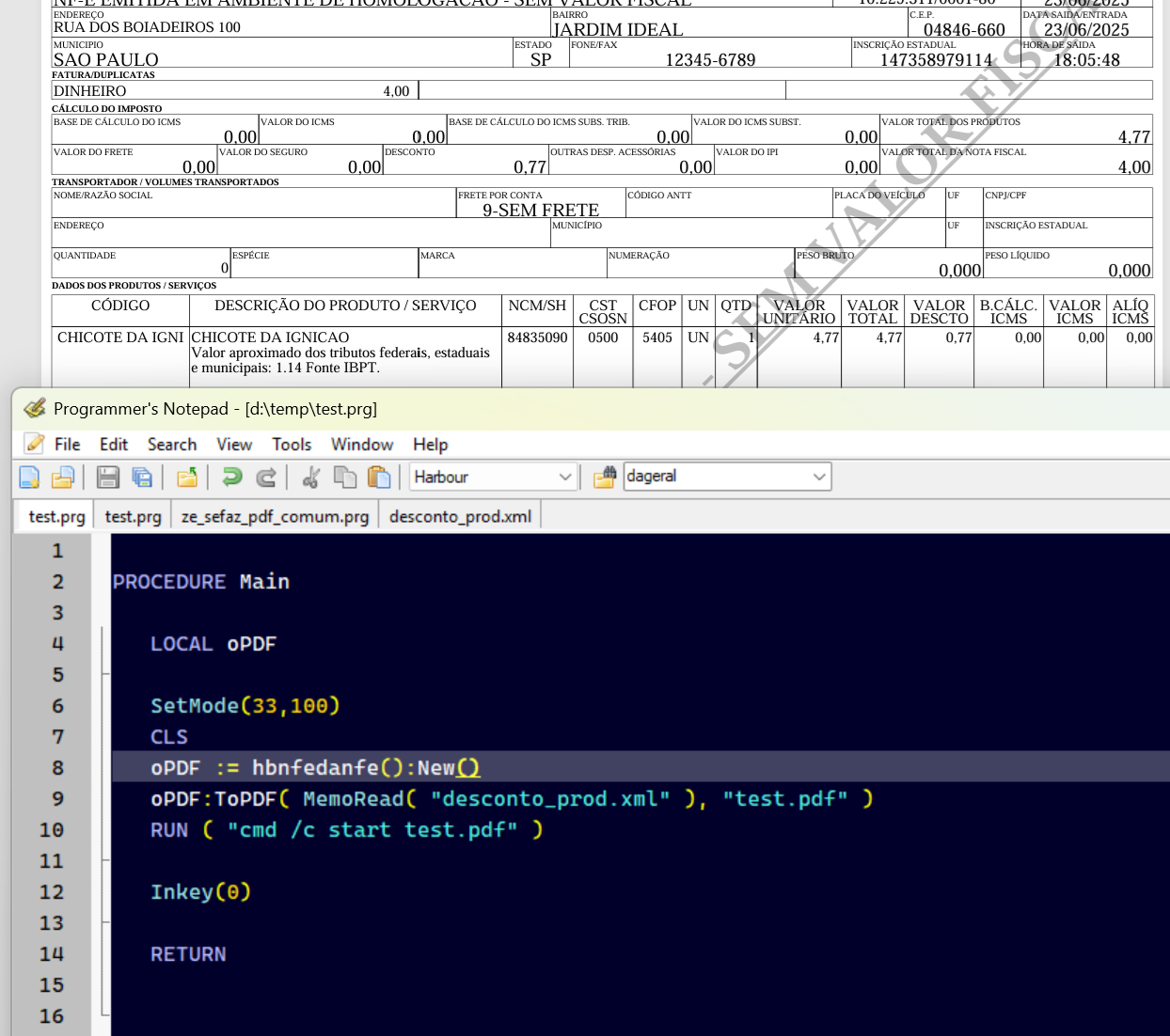Screen dimensions: 1170x1036
Task: Click line number 12 in the gutter
Action: point(52,892)
